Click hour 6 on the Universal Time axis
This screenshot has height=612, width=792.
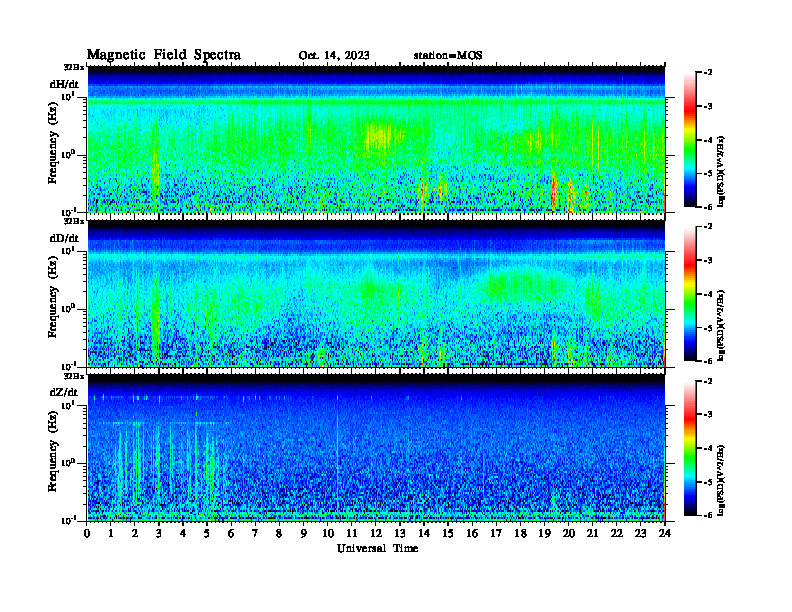[231, 533]
